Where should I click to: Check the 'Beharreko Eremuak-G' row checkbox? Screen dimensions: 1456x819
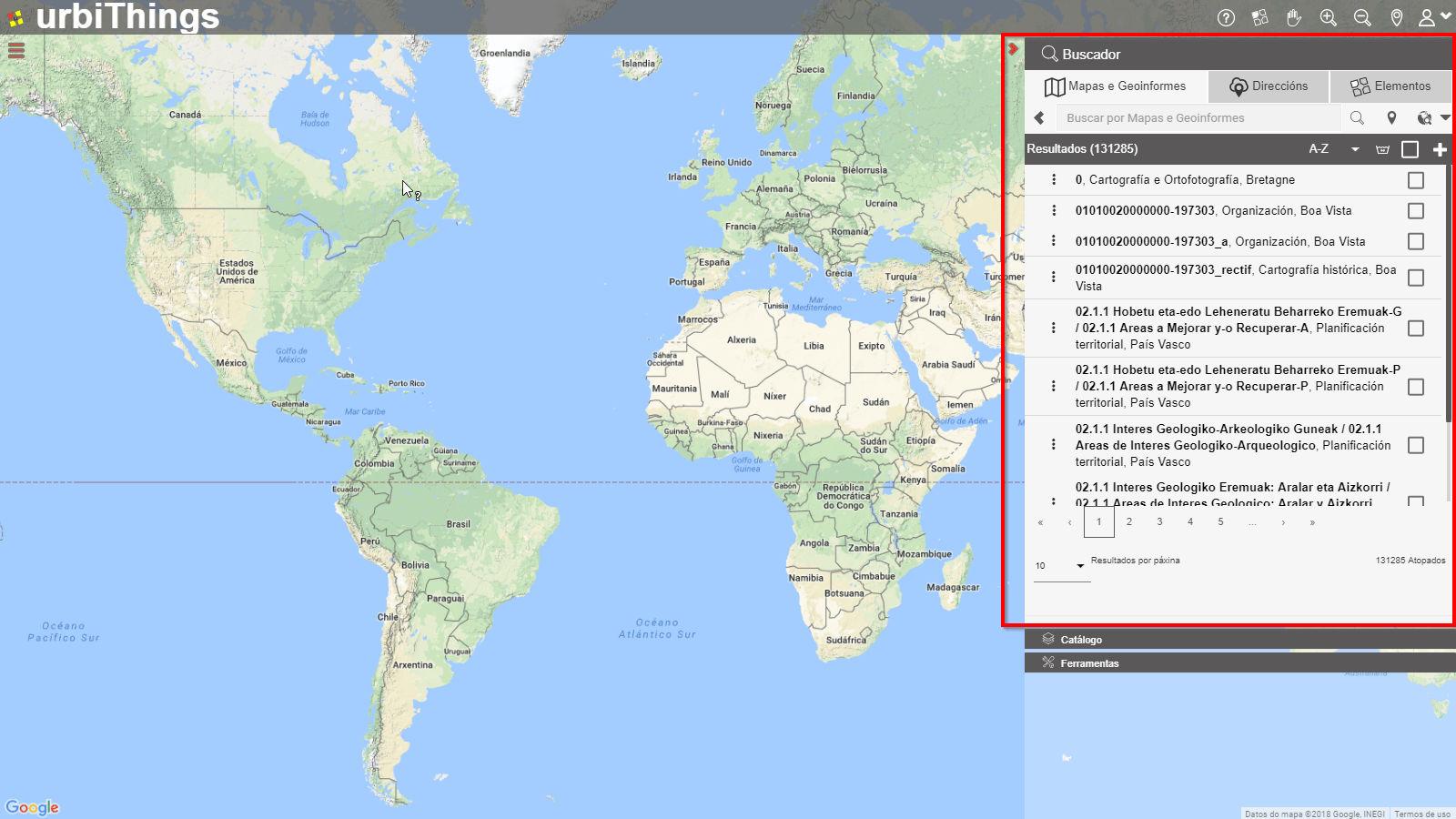pyautogui.click(x=1416, y=328)
